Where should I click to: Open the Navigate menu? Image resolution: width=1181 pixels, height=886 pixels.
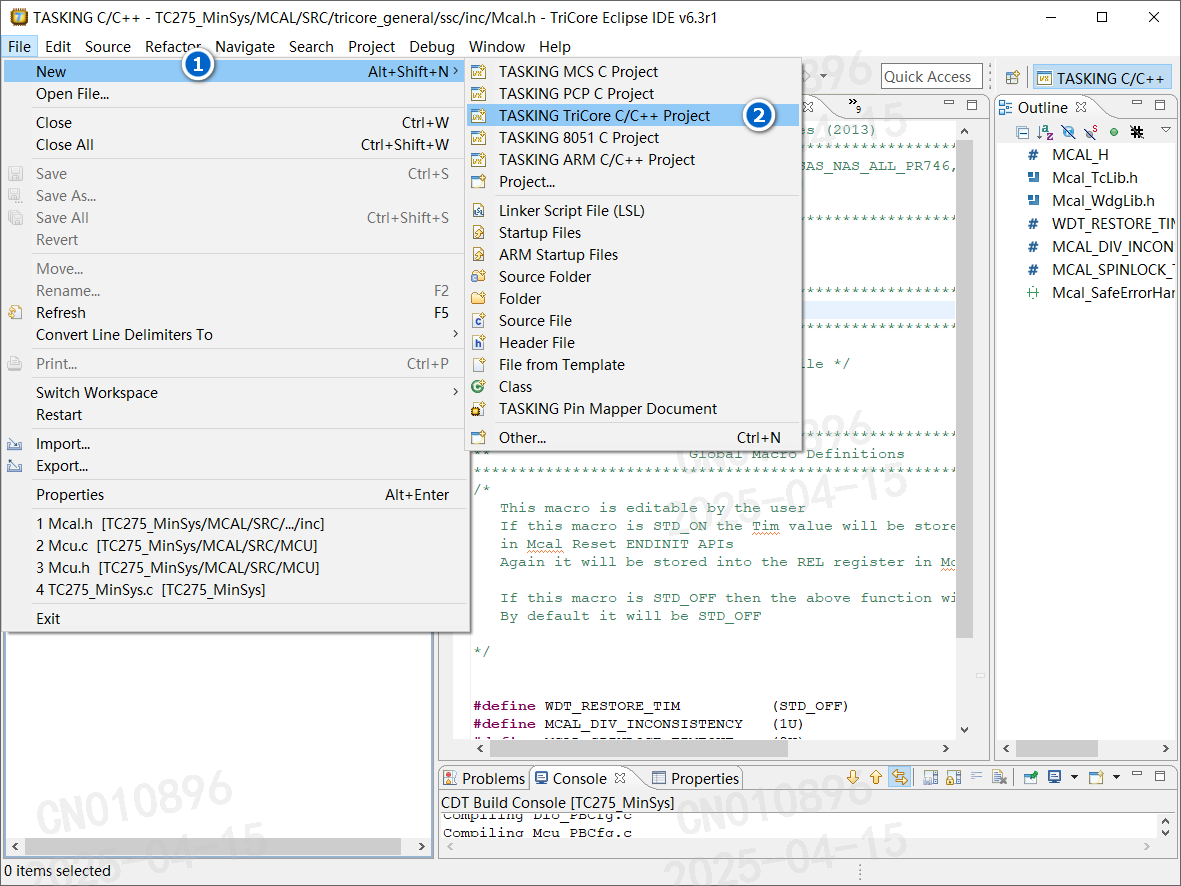point(245,46)
